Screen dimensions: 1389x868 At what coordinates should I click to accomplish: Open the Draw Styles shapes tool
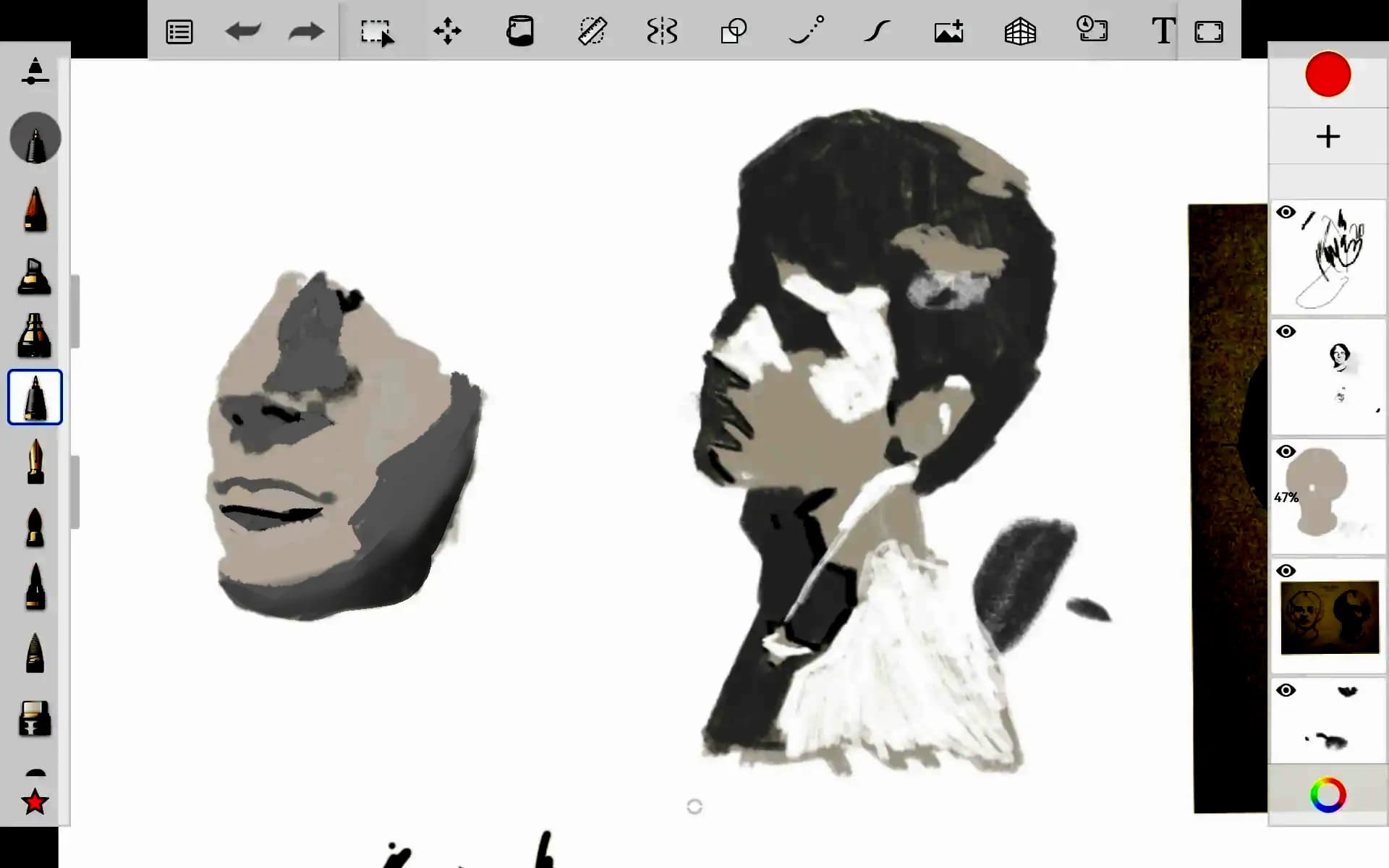[734, 31]
